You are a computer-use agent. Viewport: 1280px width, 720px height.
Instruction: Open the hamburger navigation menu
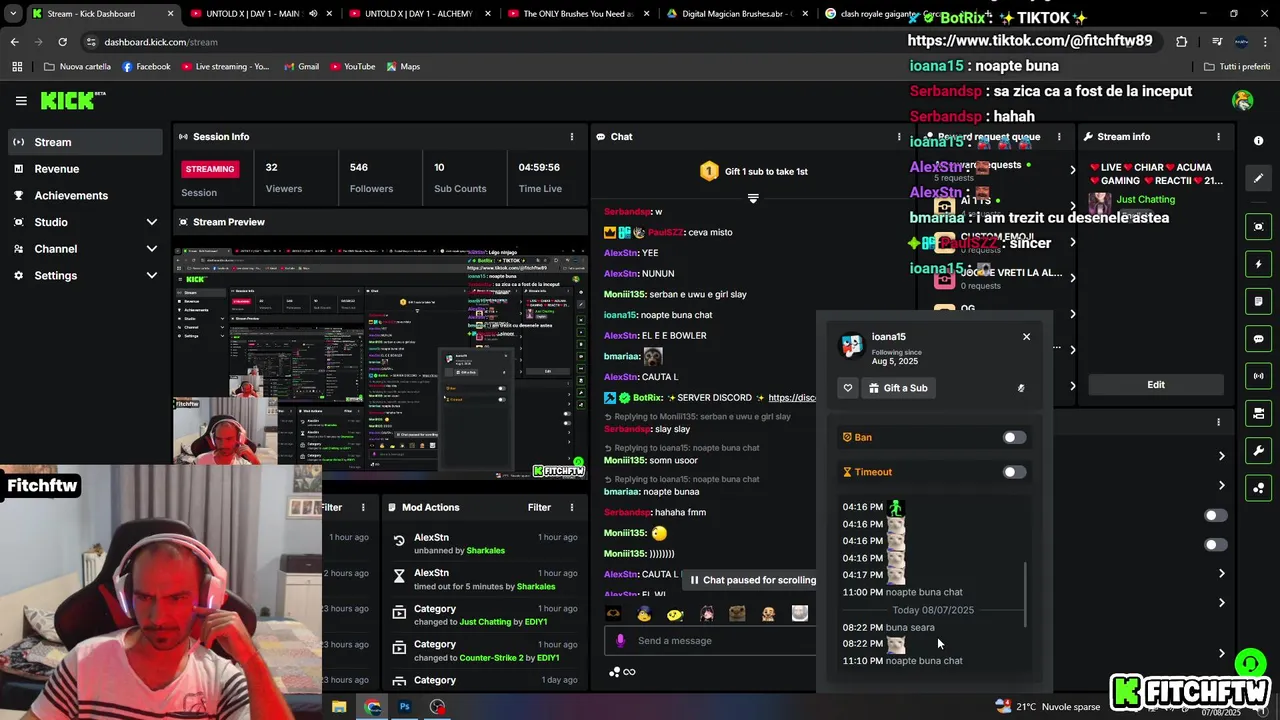21,101
